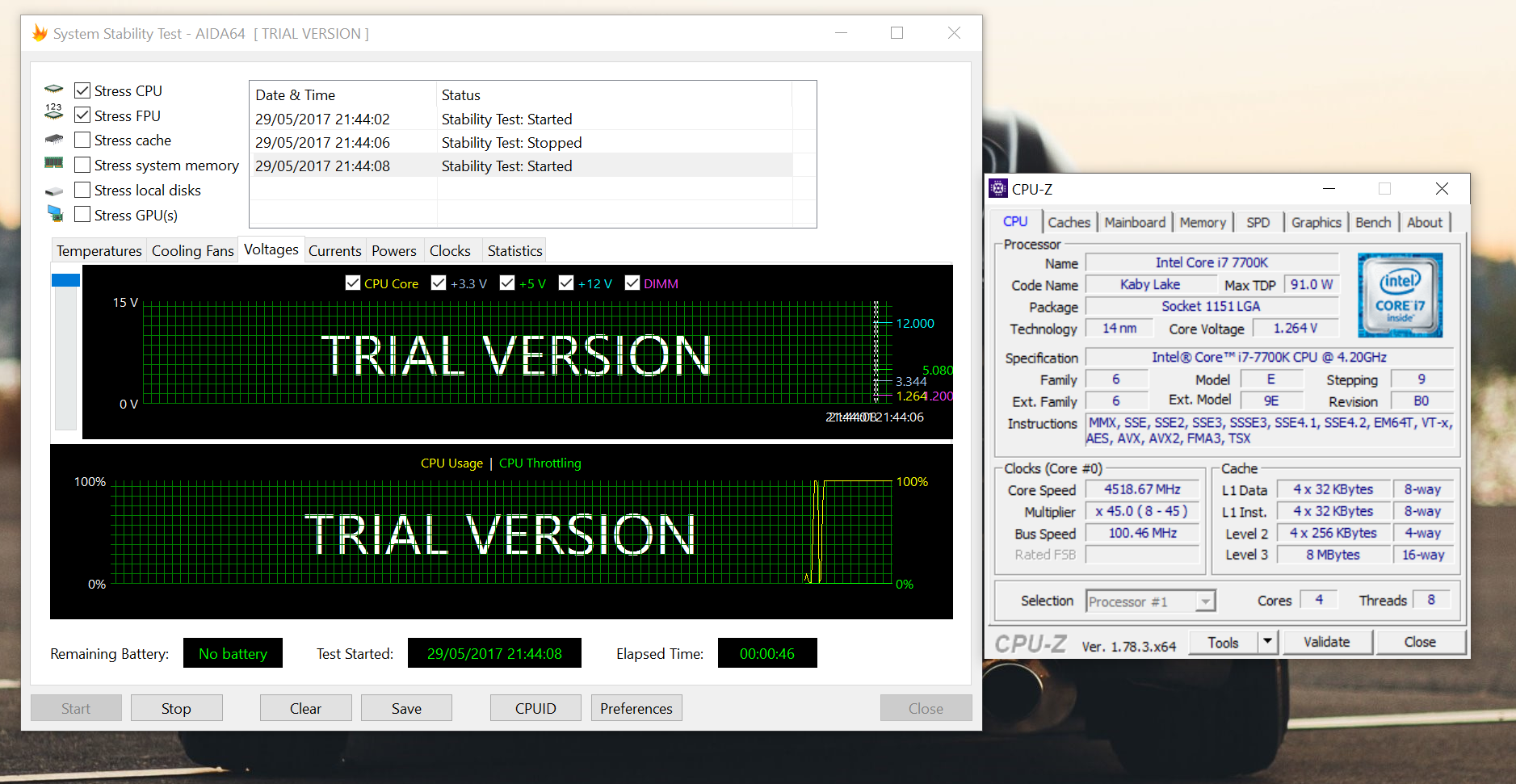Open the Statistics tab
Image resolution: width=1516 pixels, height=784 pixels.
coord(515,251)
